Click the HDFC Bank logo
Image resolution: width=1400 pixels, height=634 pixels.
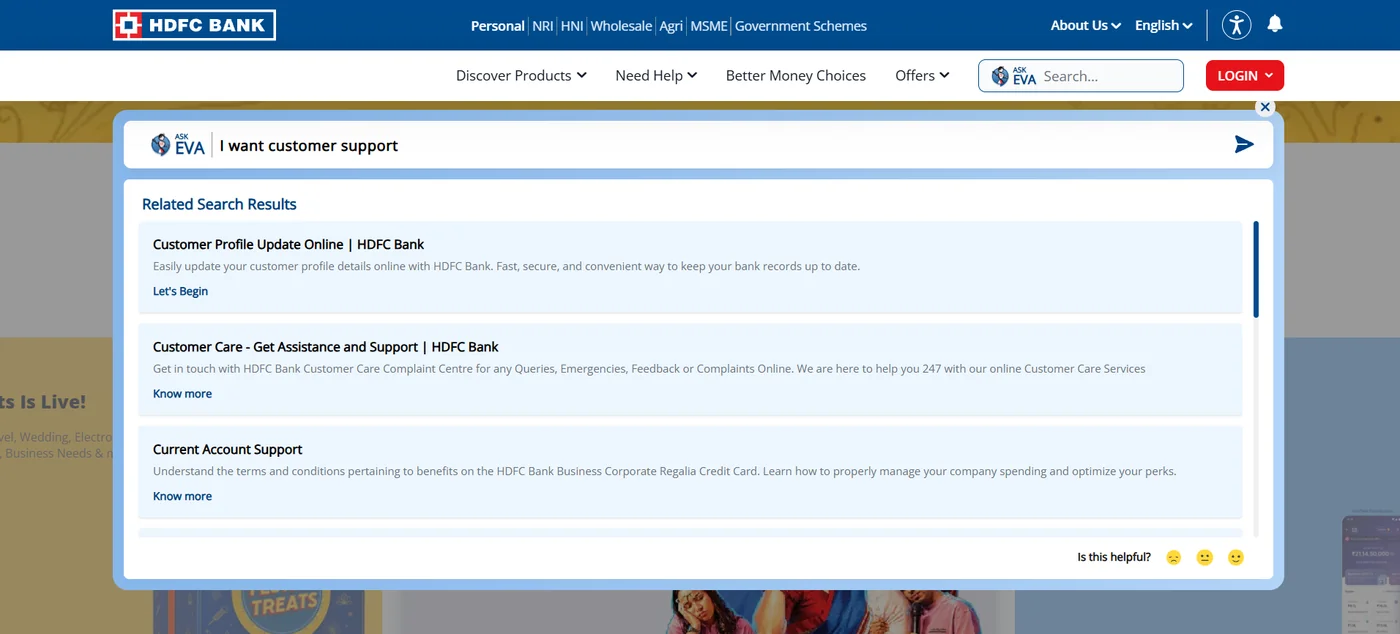coord(194,25)
